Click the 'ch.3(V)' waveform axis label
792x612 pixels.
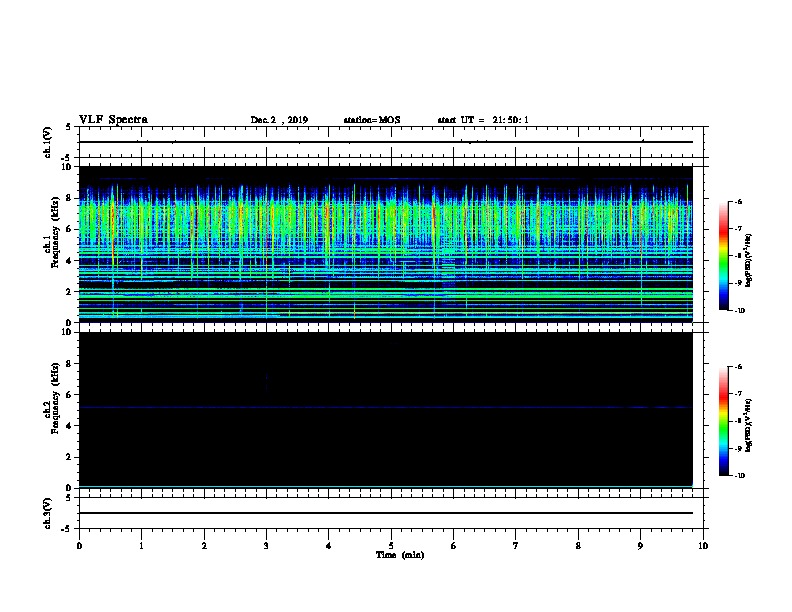pos(47,513)
